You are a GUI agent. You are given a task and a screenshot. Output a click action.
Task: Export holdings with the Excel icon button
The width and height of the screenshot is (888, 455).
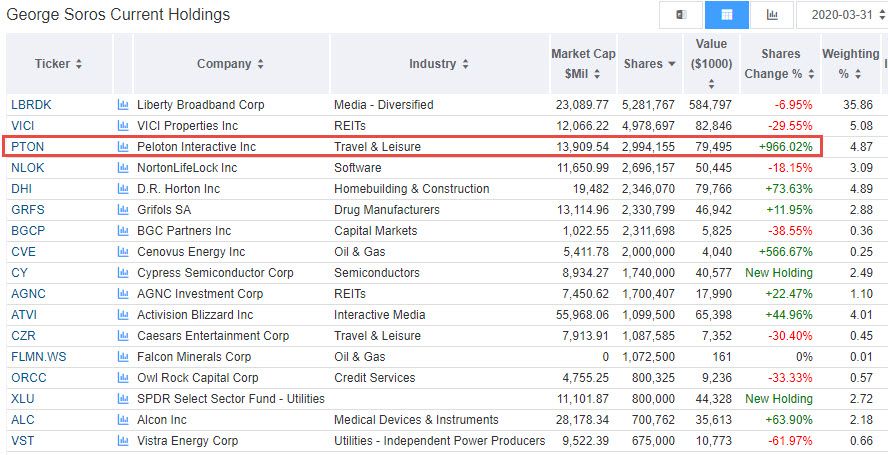click(681, 15)
